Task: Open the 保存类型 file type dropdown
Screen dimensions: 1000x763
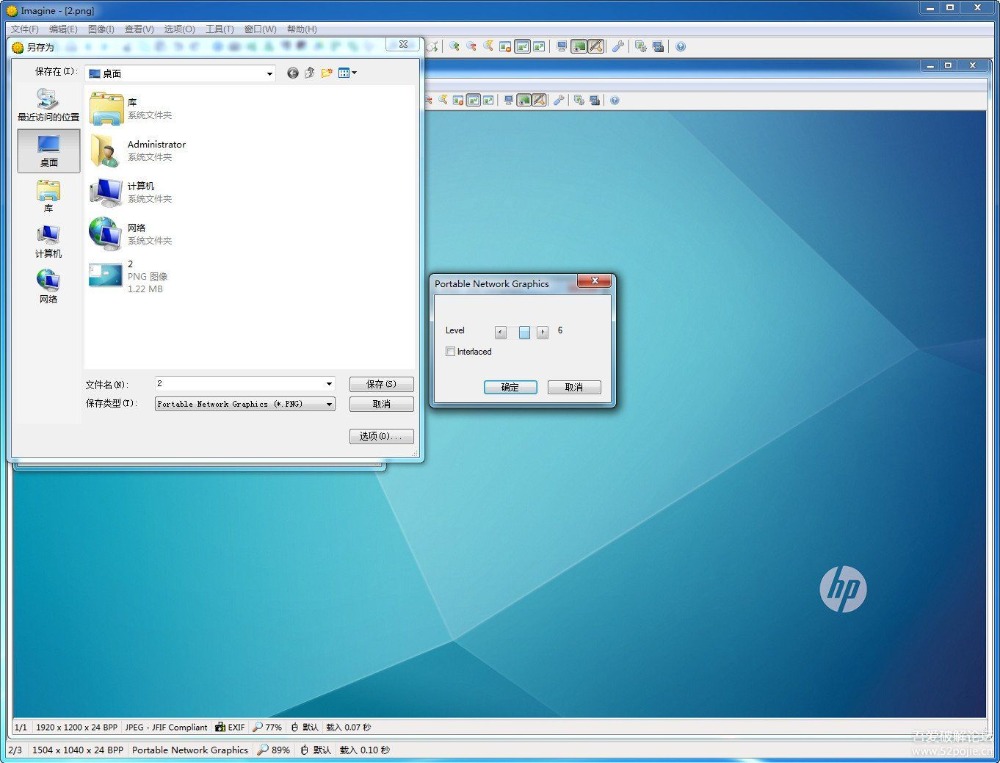Action: [329, 404]
